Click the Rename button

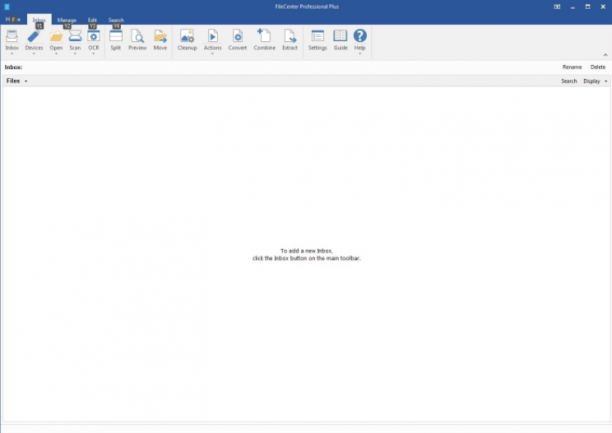572,67
